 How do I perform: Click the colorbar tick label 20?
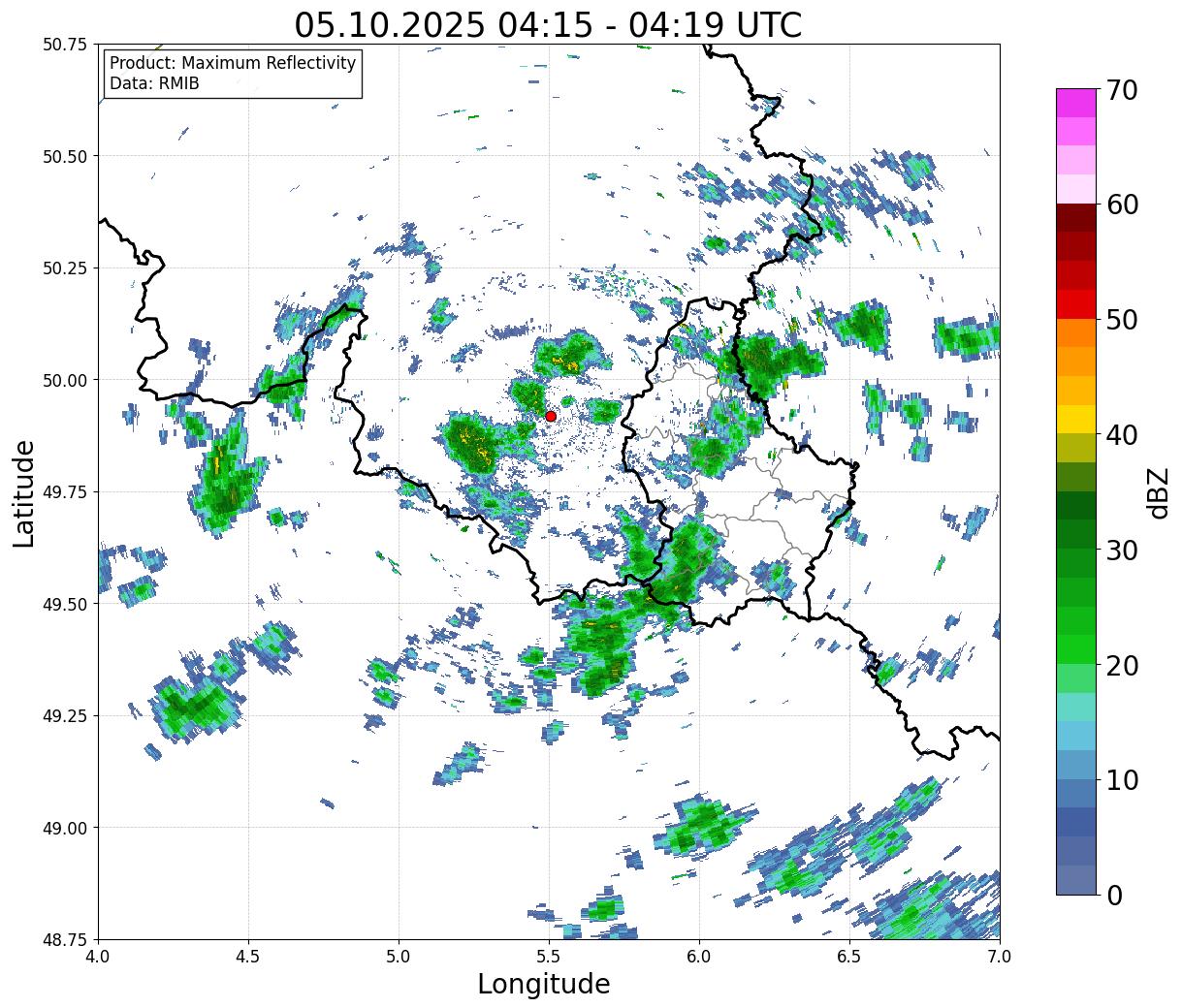coord(1121,665)
